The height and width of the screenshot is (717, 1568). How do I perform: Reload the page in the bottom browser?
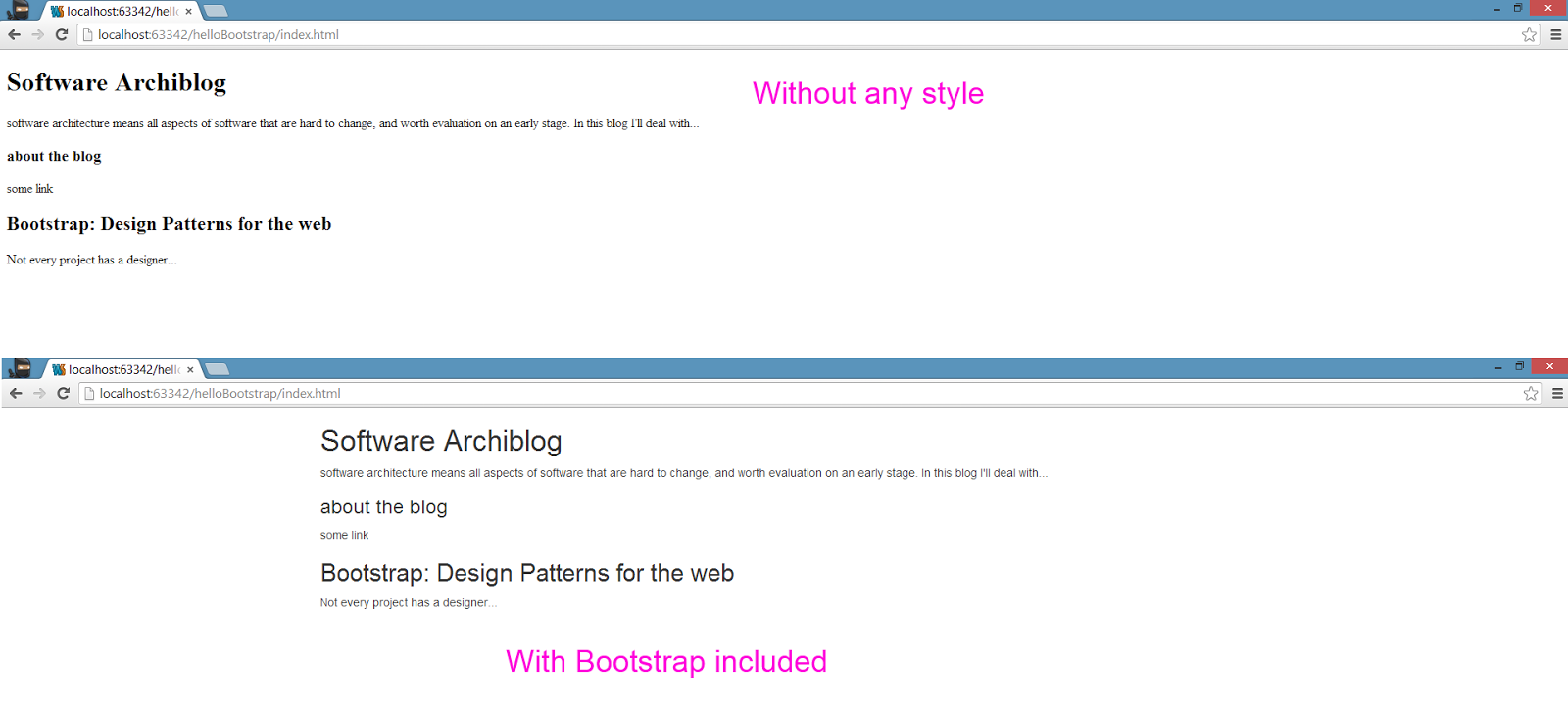click(64, 393)
